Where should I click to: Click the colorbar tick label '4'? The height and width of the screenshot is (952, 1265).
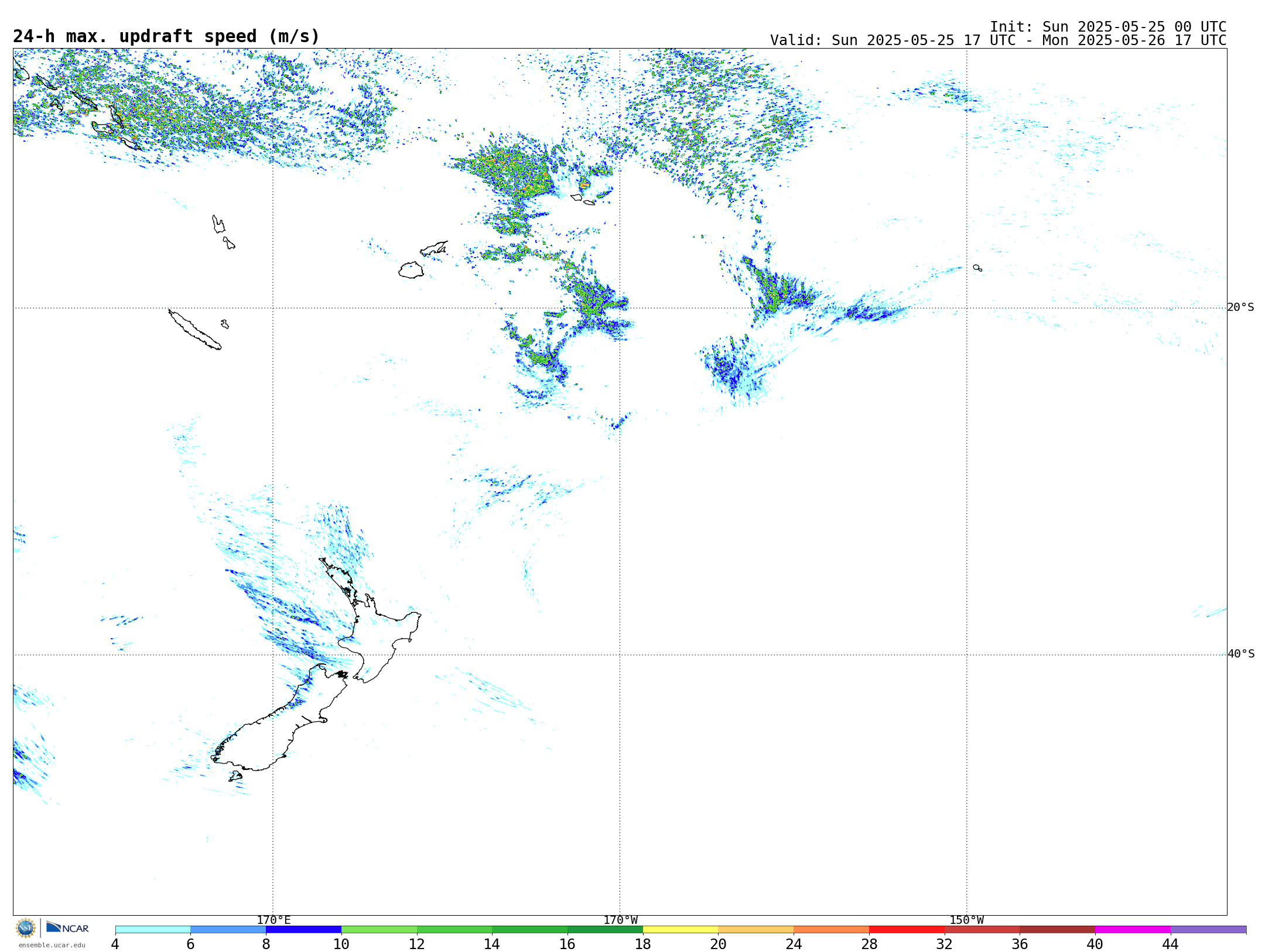(x=115, y=944)
